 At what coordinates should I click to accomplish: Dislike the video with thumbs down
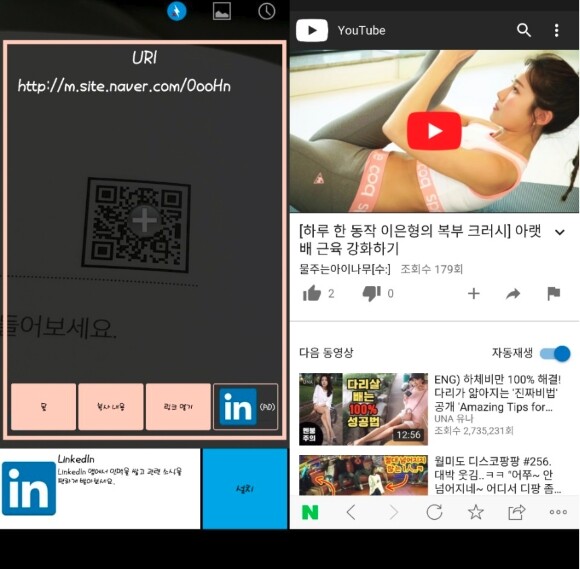pos(371,294)
